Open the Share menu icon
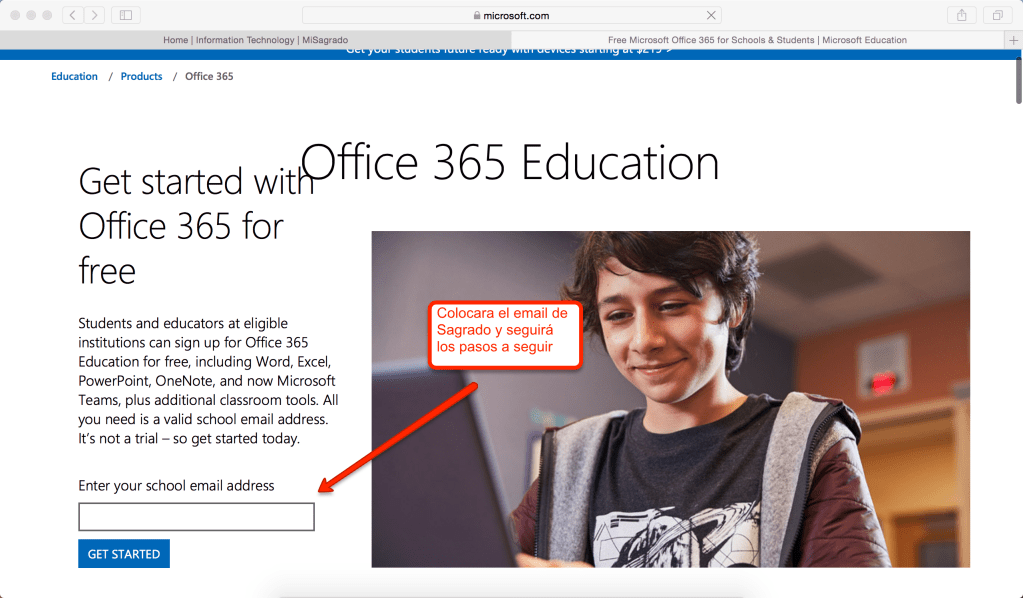 pyautogui.click(x=961, y=15)
